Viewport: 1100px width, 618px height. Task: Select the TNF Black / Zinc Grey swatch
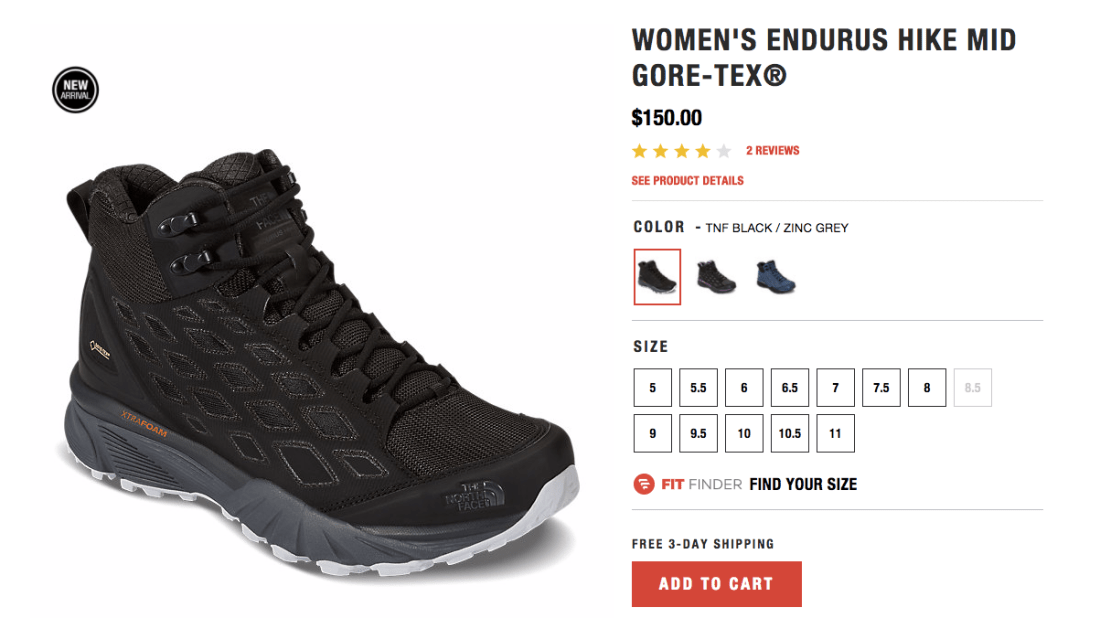pyautogui.click(x=657, y=277)
